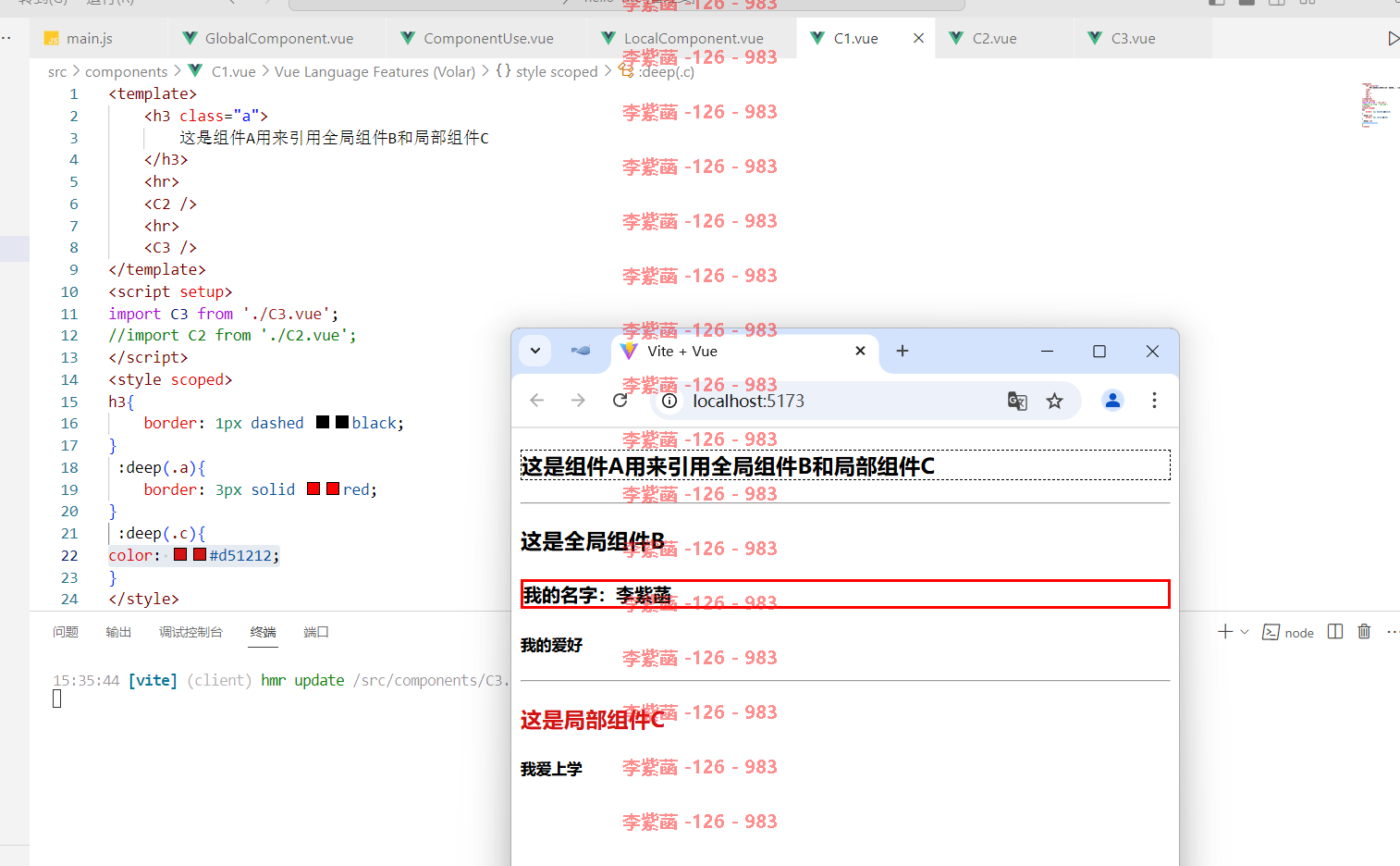
Task: Translate this page icon
Action: 1017,401
